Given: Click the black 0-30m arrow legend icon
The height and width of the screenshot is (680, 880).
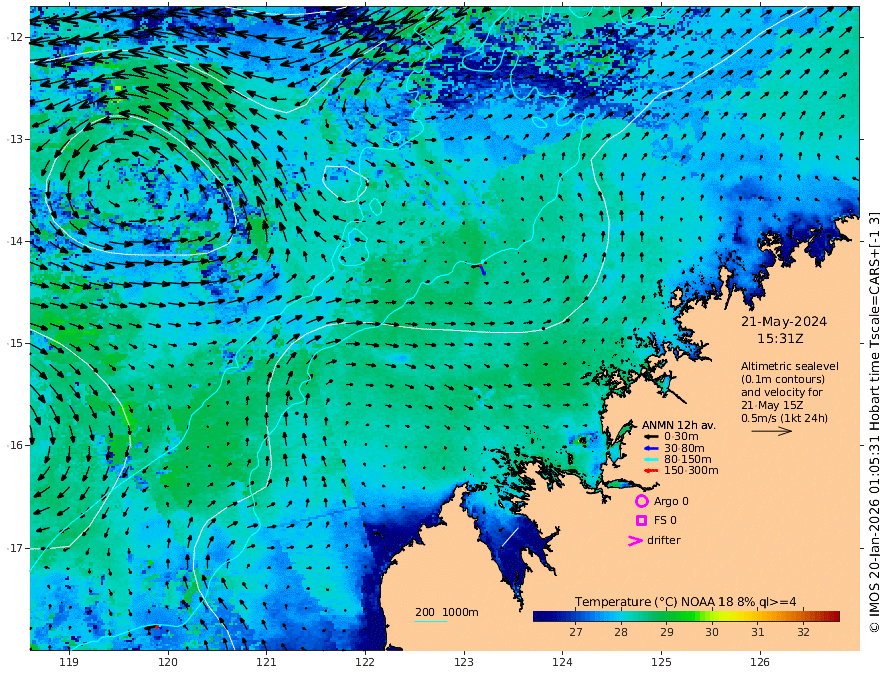Looking at the screenshot, I should (650, 437).
